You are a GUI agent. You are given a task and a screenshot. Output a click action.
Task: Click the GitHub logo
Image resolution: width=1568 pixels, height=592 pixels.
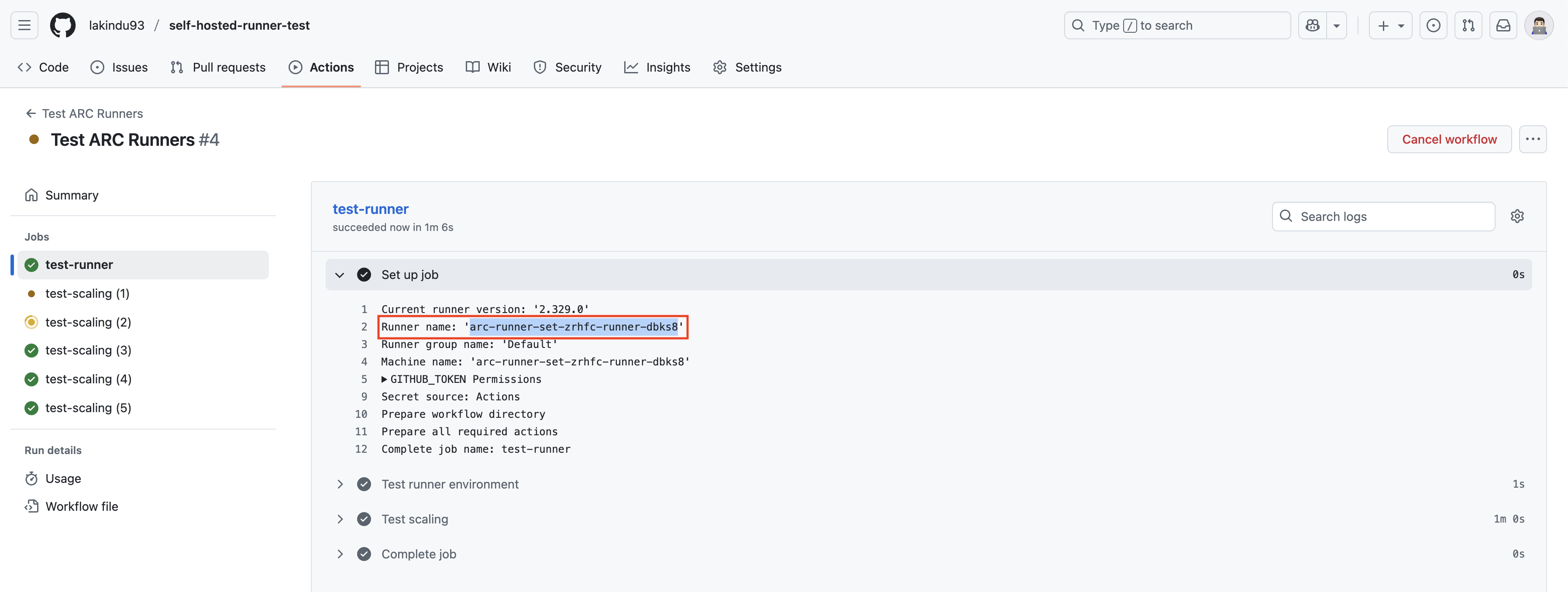(63, 25)
